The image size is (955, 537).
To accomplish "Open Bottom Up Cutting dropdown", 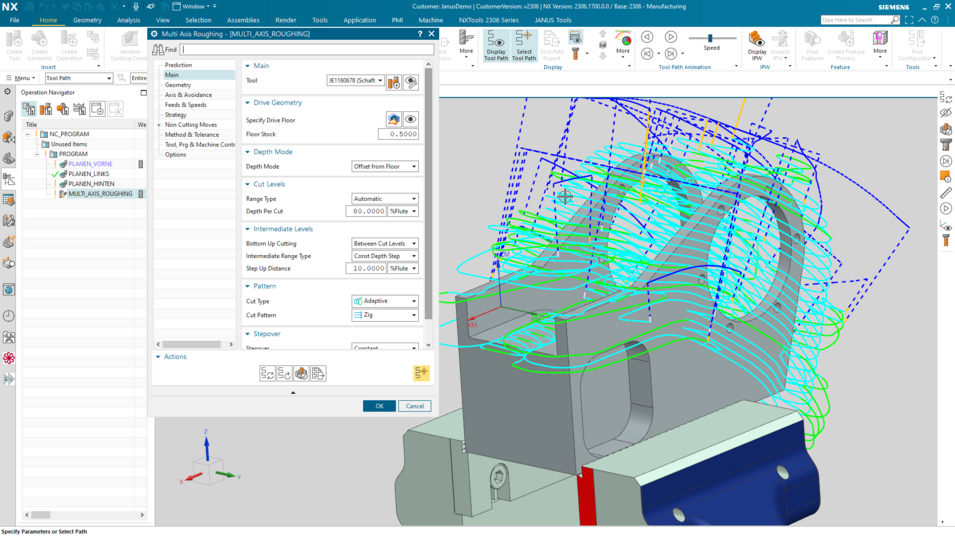I will point(385,244).
